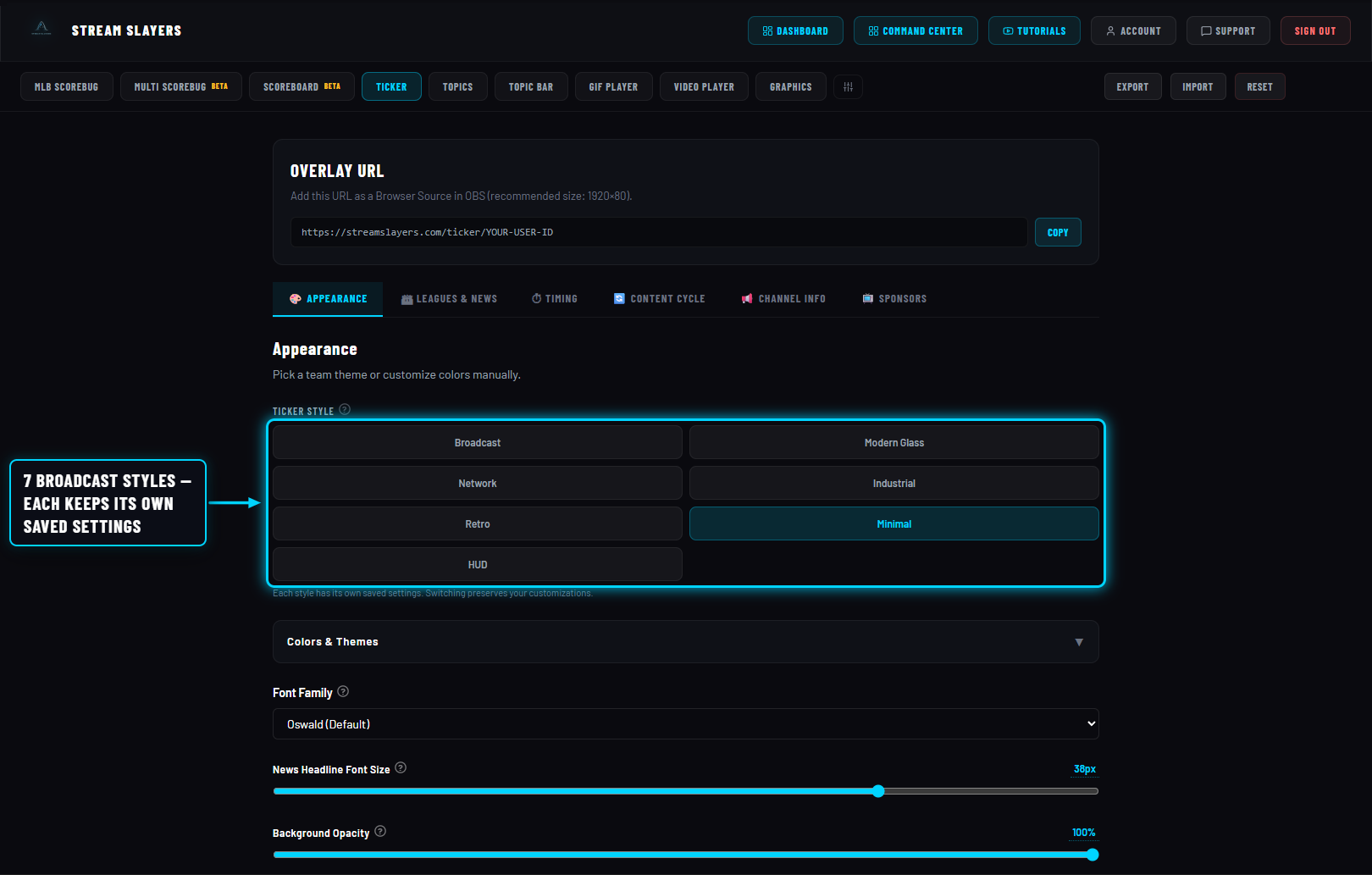Click Sign Out
The image size is (1372, 875).
pos(1315,30)
